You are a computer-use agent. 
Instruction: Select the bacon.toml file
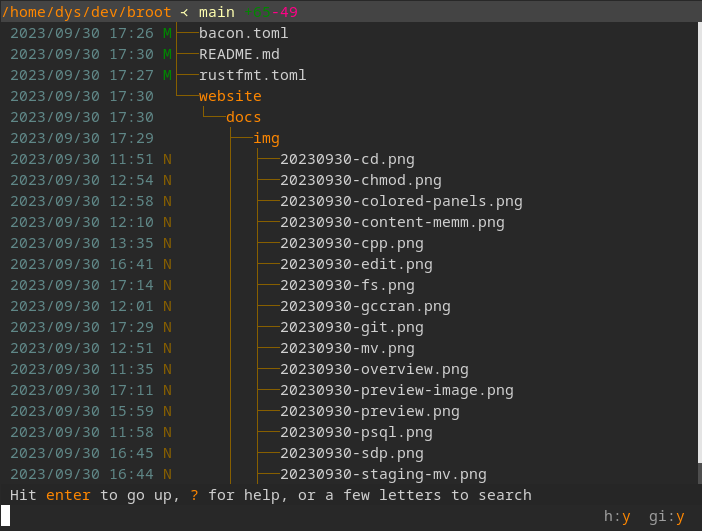(x=244, y=33)
